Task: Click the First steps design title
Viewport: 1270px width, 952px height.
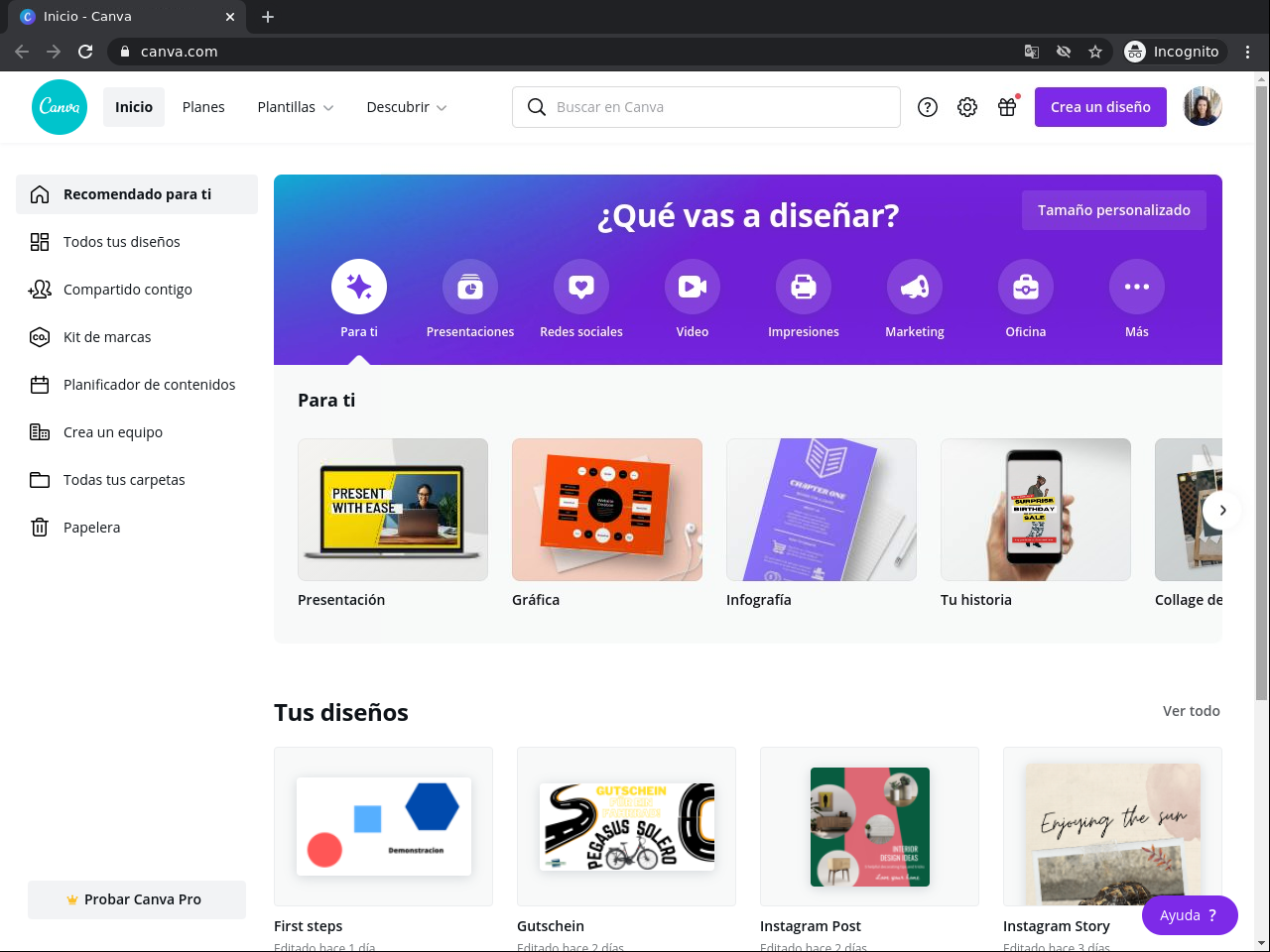Action: [x=309, y=926]
